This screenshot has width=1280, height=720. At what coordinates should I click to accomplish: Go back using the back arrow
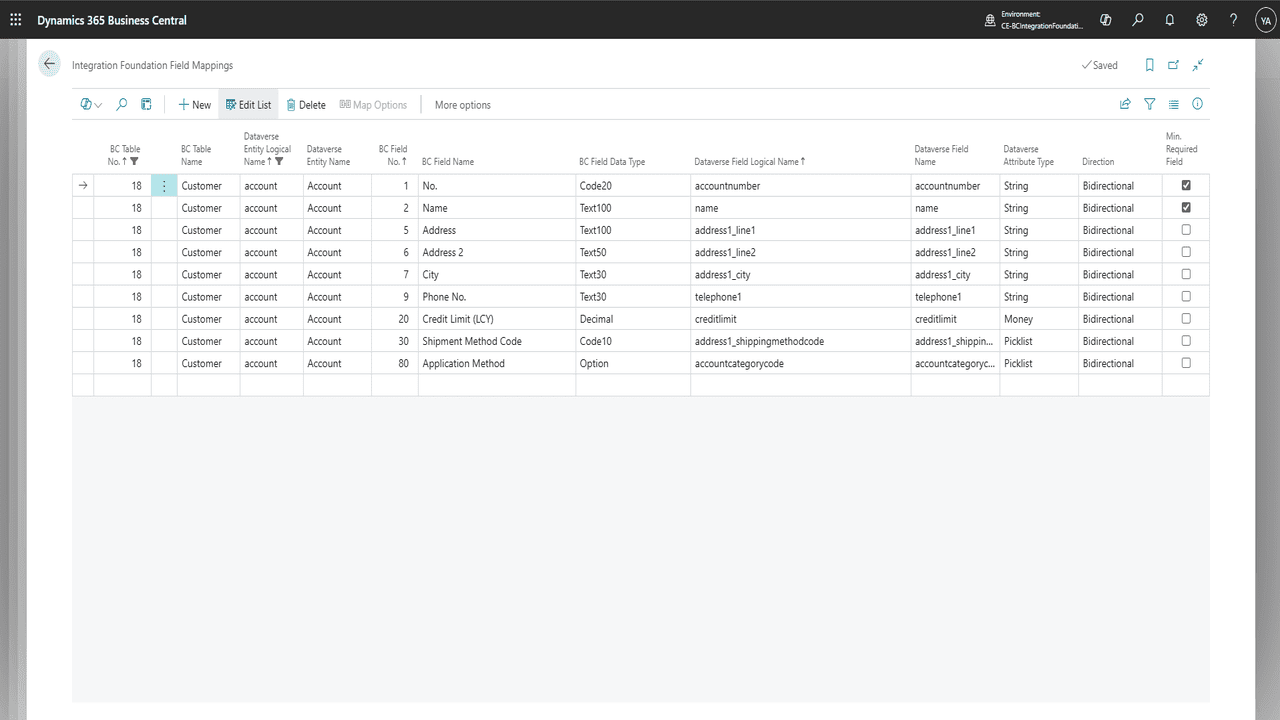(x=49, y=64)
